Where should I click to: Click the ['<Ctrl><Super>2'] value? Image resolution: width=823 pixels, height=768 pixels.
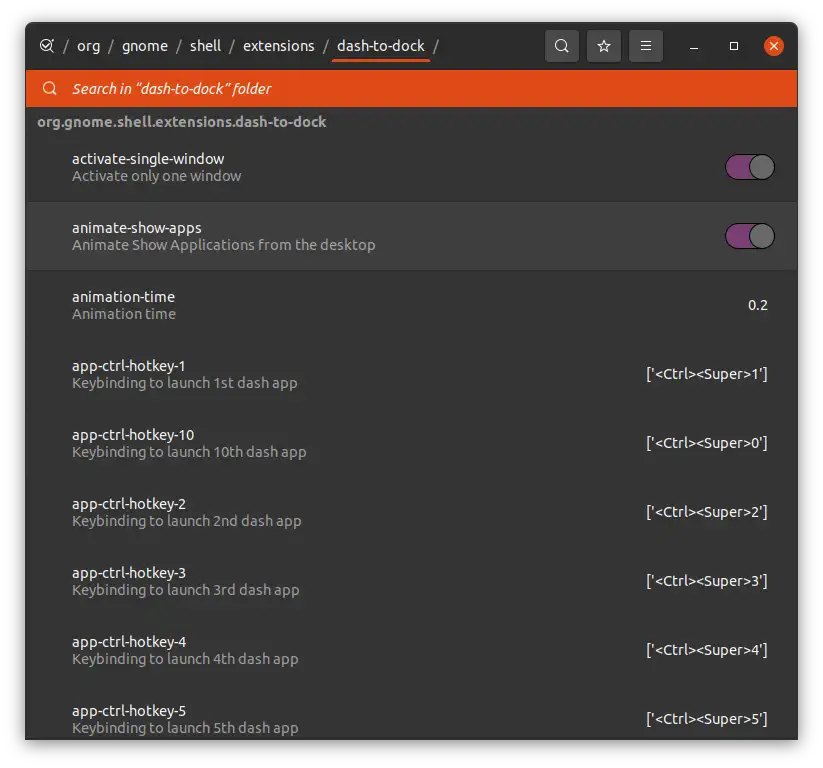point(706,512)
